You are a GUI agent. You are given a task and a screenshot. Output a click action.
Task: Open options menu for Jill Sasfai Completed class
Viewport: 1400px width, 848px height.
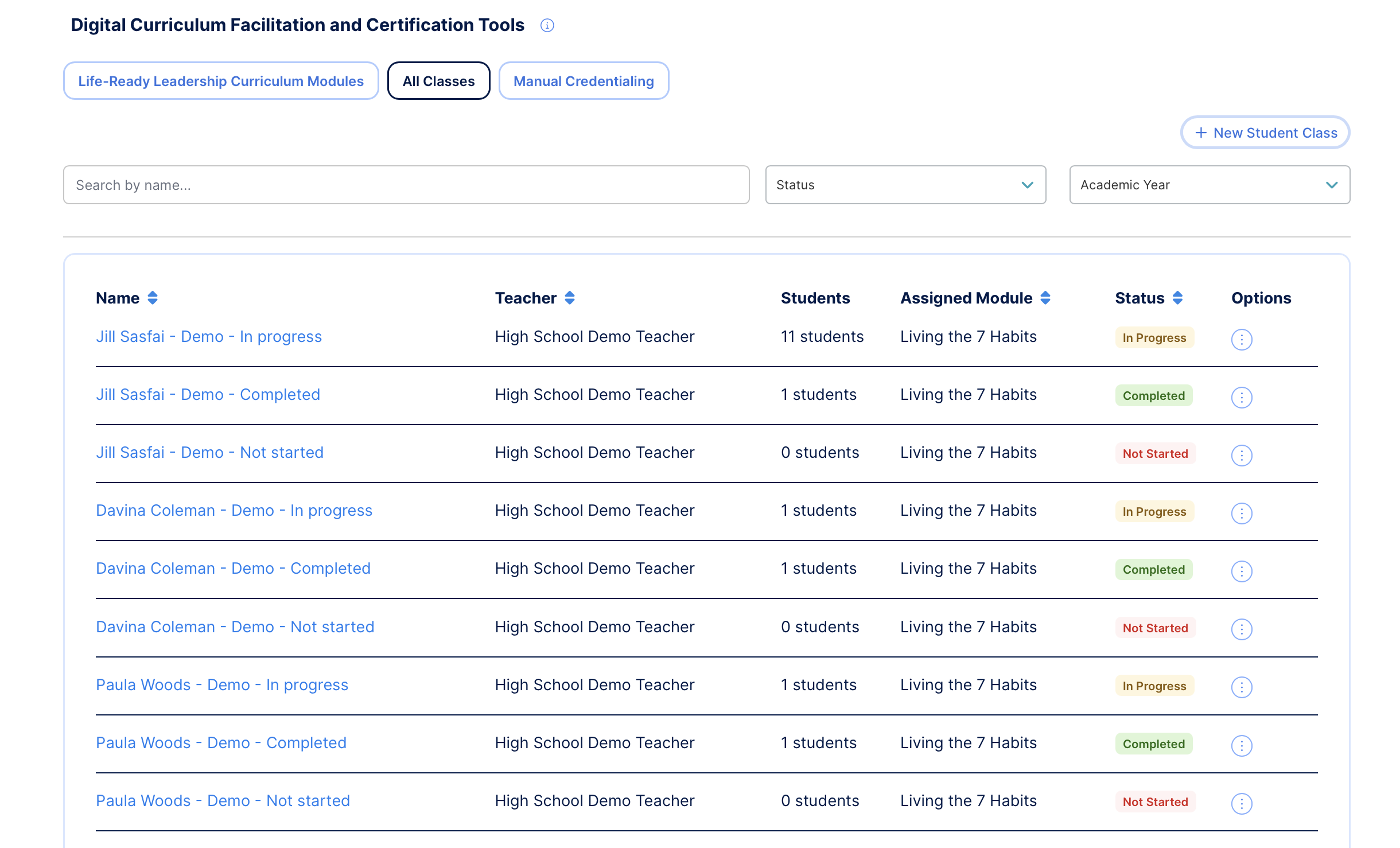pyautogui.click(x=1242, y=397)
